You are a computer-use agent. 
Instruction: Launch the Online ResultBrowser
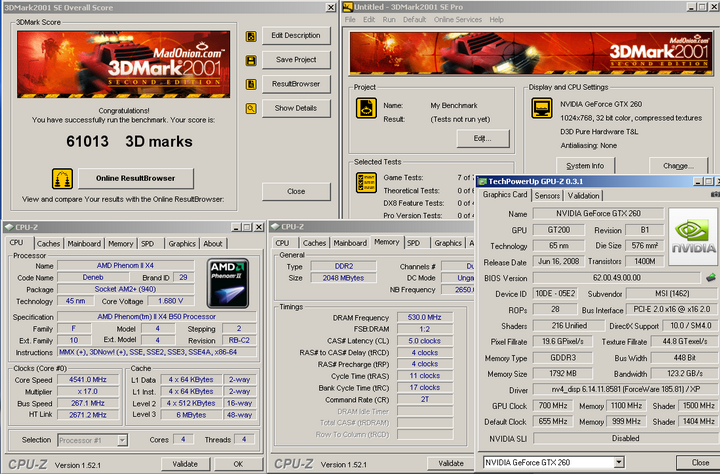coord(136,178)
